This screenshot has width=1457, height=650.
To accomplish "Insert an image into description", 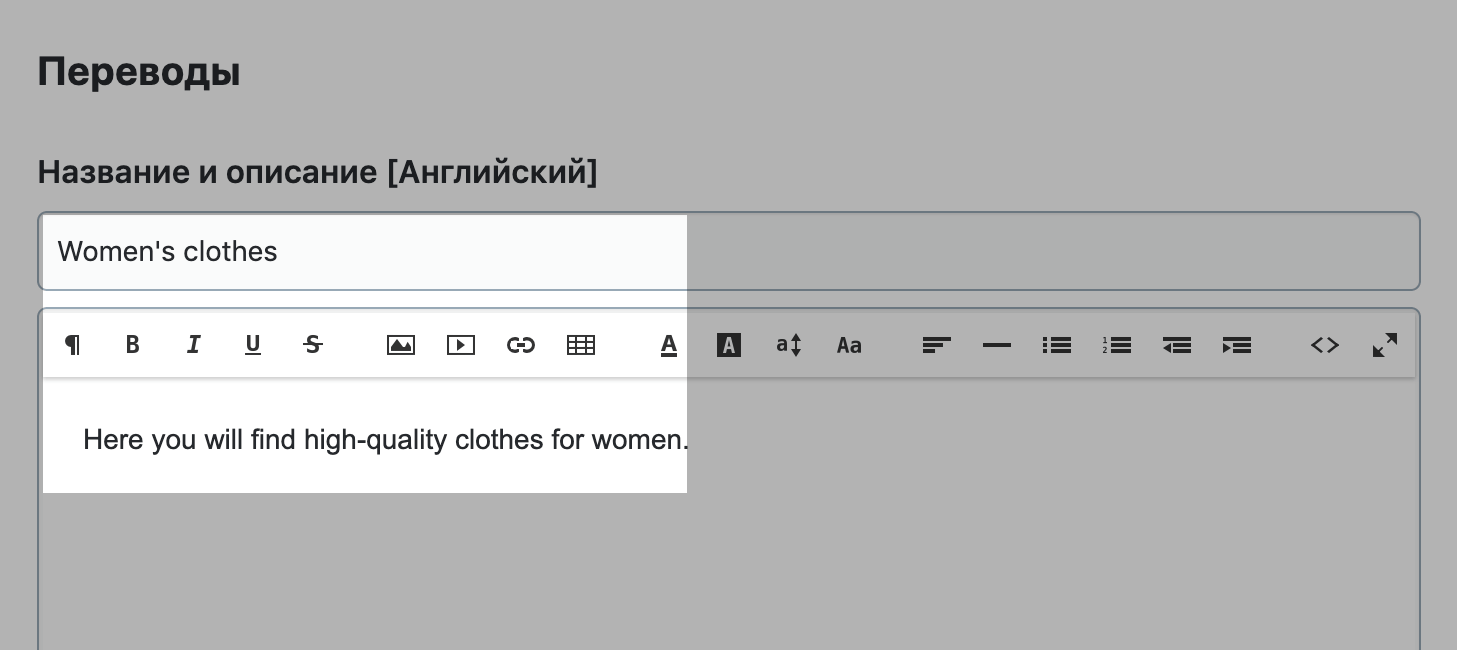I will point(401,345).
